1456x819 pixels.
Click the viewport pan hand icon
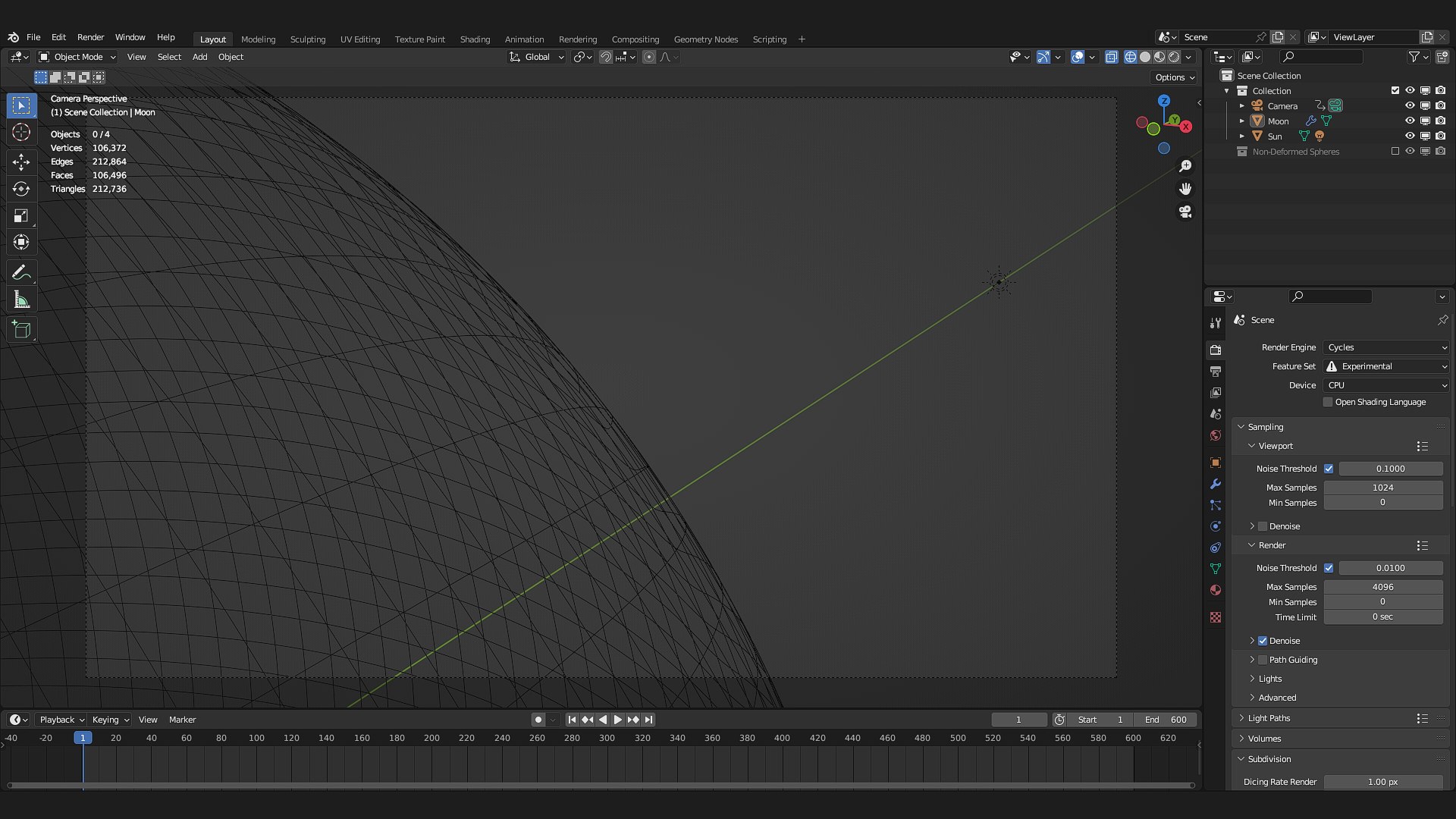click(1185, 189)
